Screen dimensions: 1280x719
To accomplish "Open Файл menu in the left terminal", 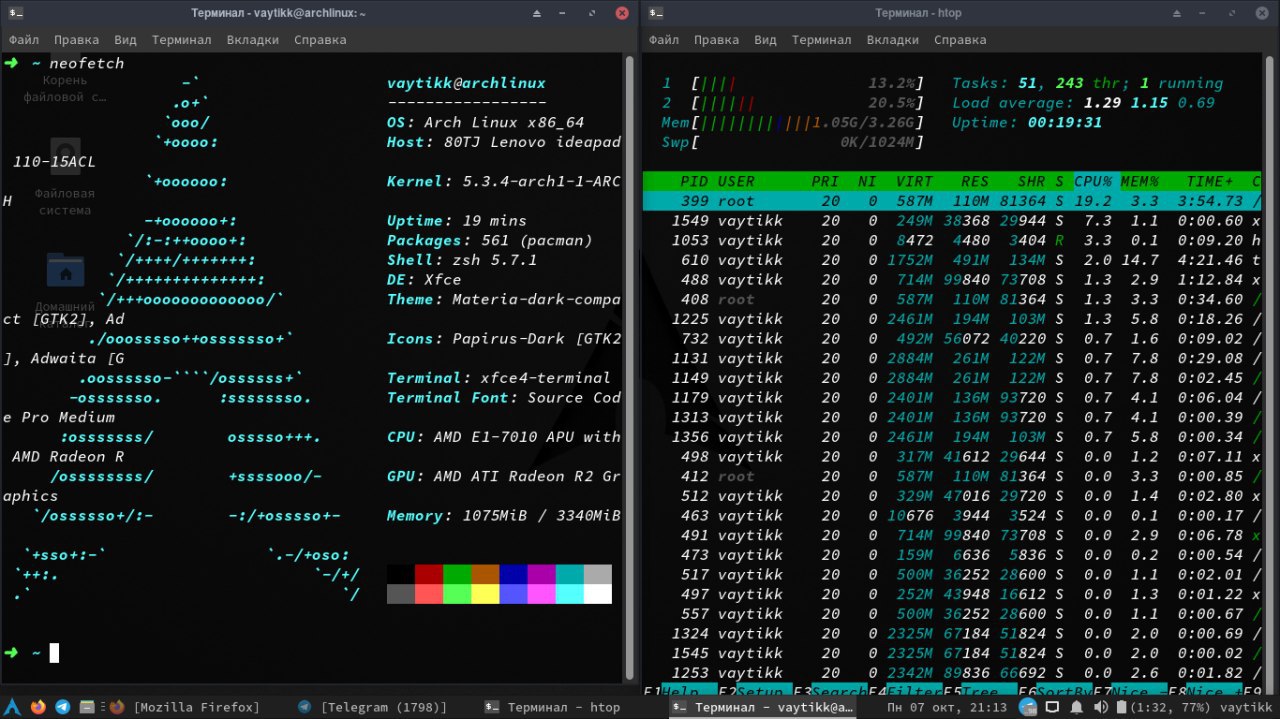I will tap(24, 40).
